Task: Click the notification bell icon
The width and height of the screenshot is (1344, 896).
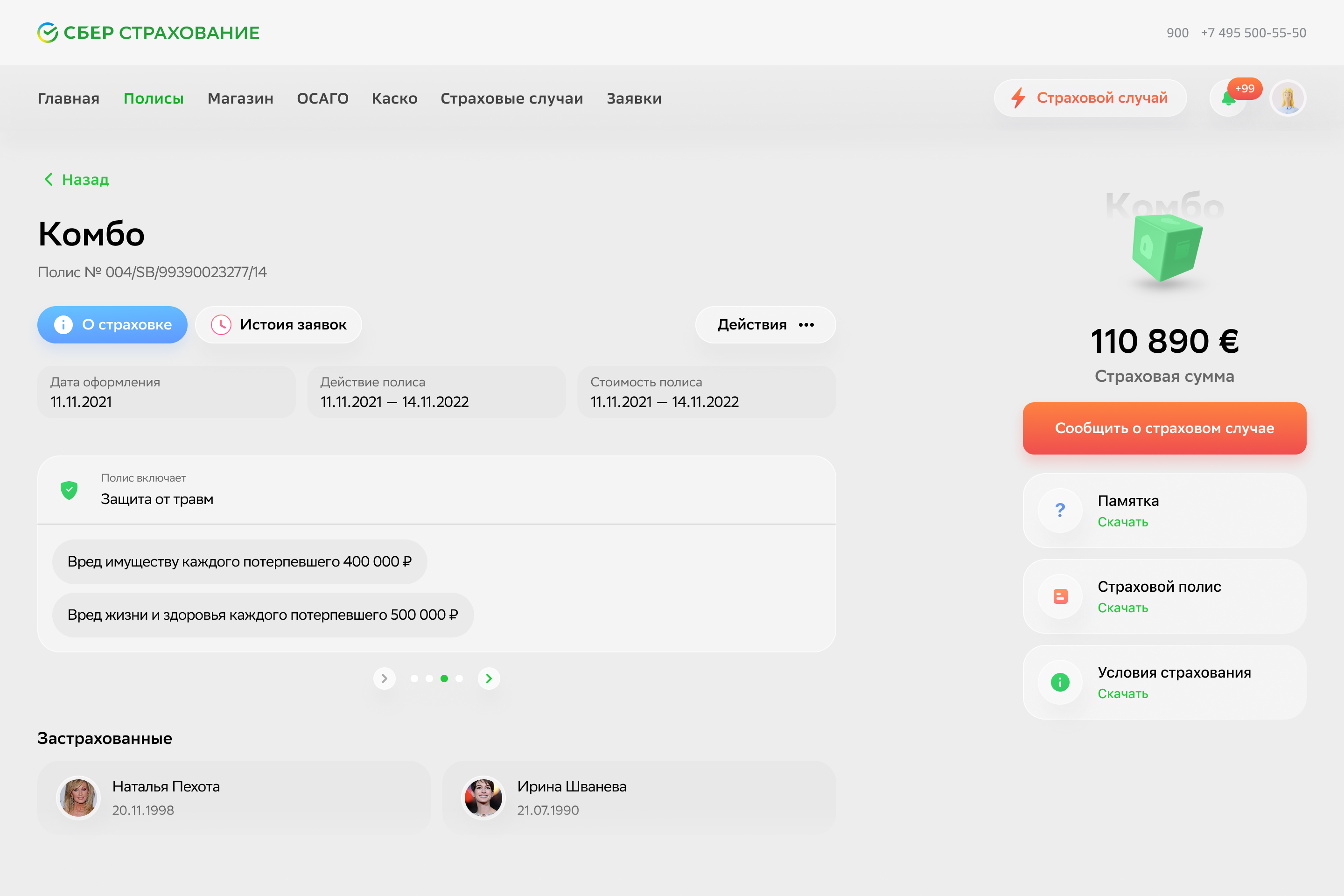Action: [x=1227, y=99]
